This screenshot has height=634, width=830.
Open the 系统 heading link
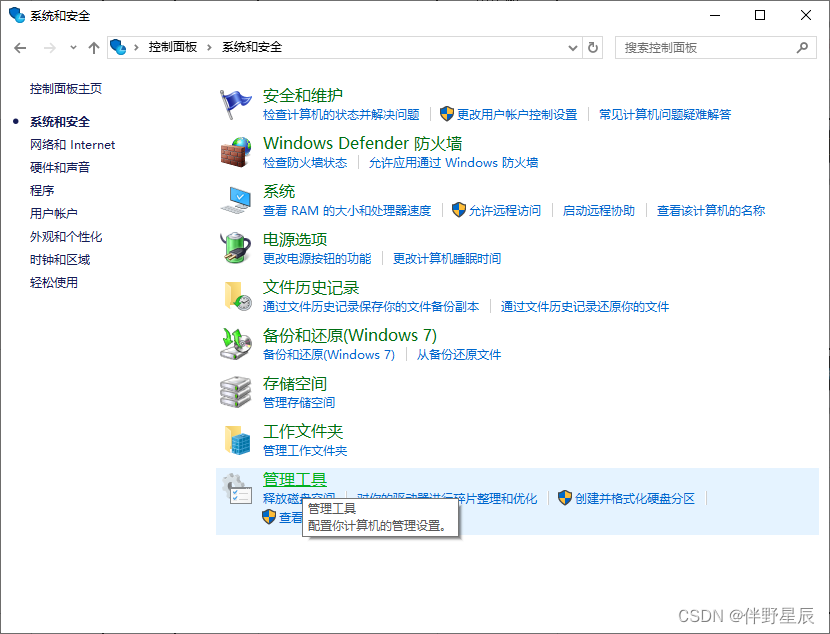click(x=279, y=191)
